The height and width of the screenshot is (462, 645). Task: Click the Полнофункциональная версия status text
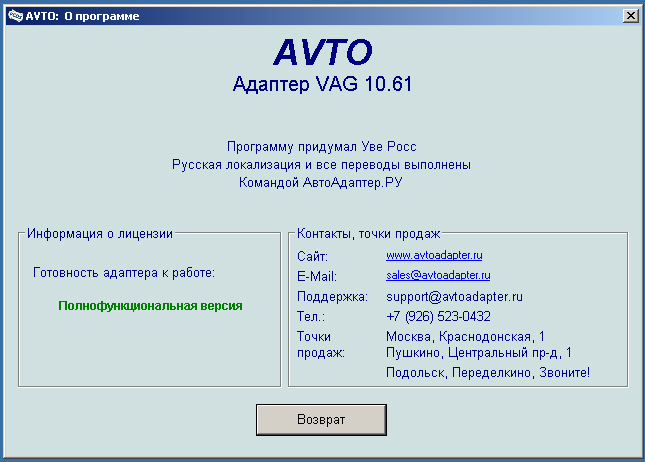[150, 306]
